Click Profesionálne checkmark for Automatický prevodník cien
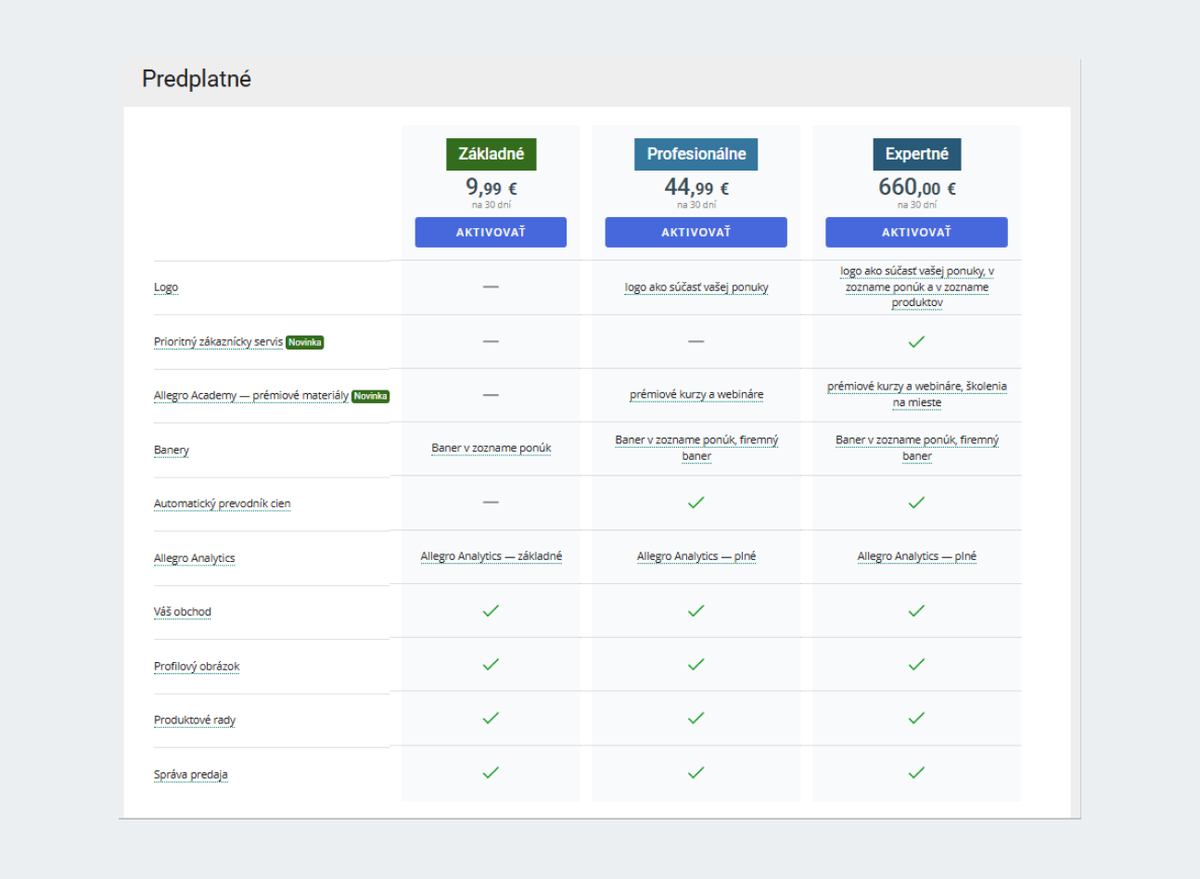This screenshot has height=879, width=1200. point(696,503)
